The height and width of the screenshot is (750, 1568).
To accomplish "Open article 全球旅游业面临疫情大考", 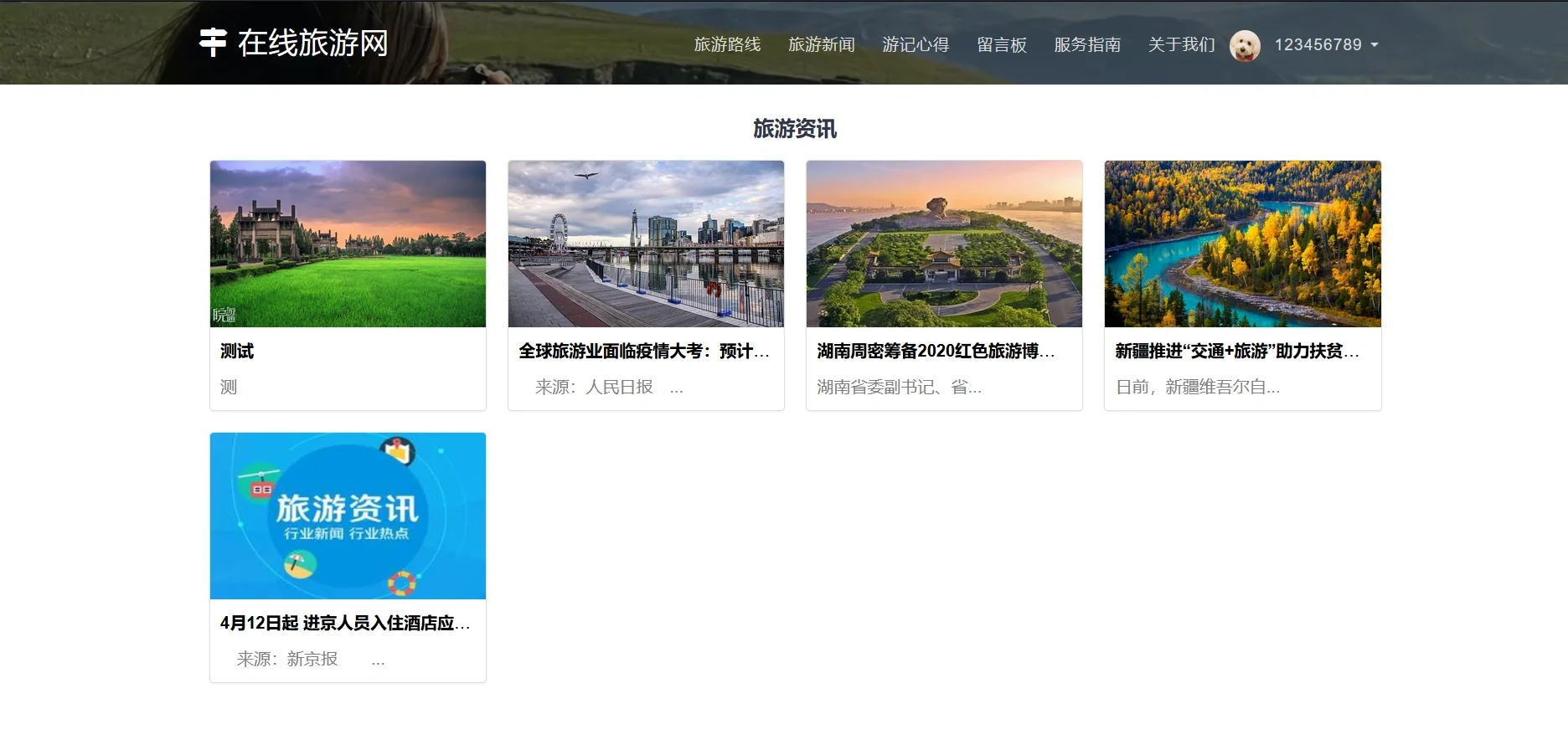I will pos(644,351).
